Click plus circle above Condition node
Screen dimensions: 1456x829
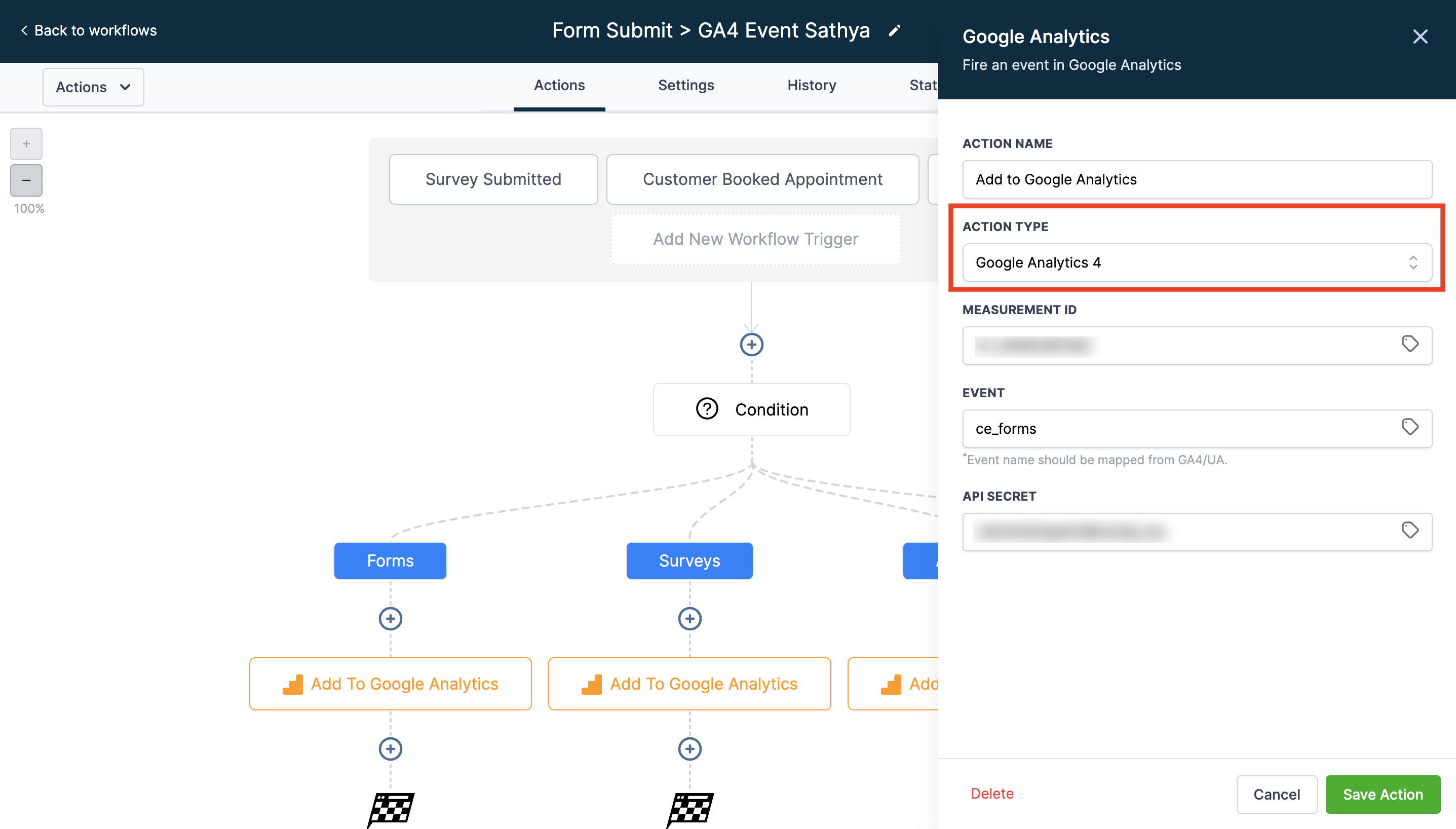[751, 345]
